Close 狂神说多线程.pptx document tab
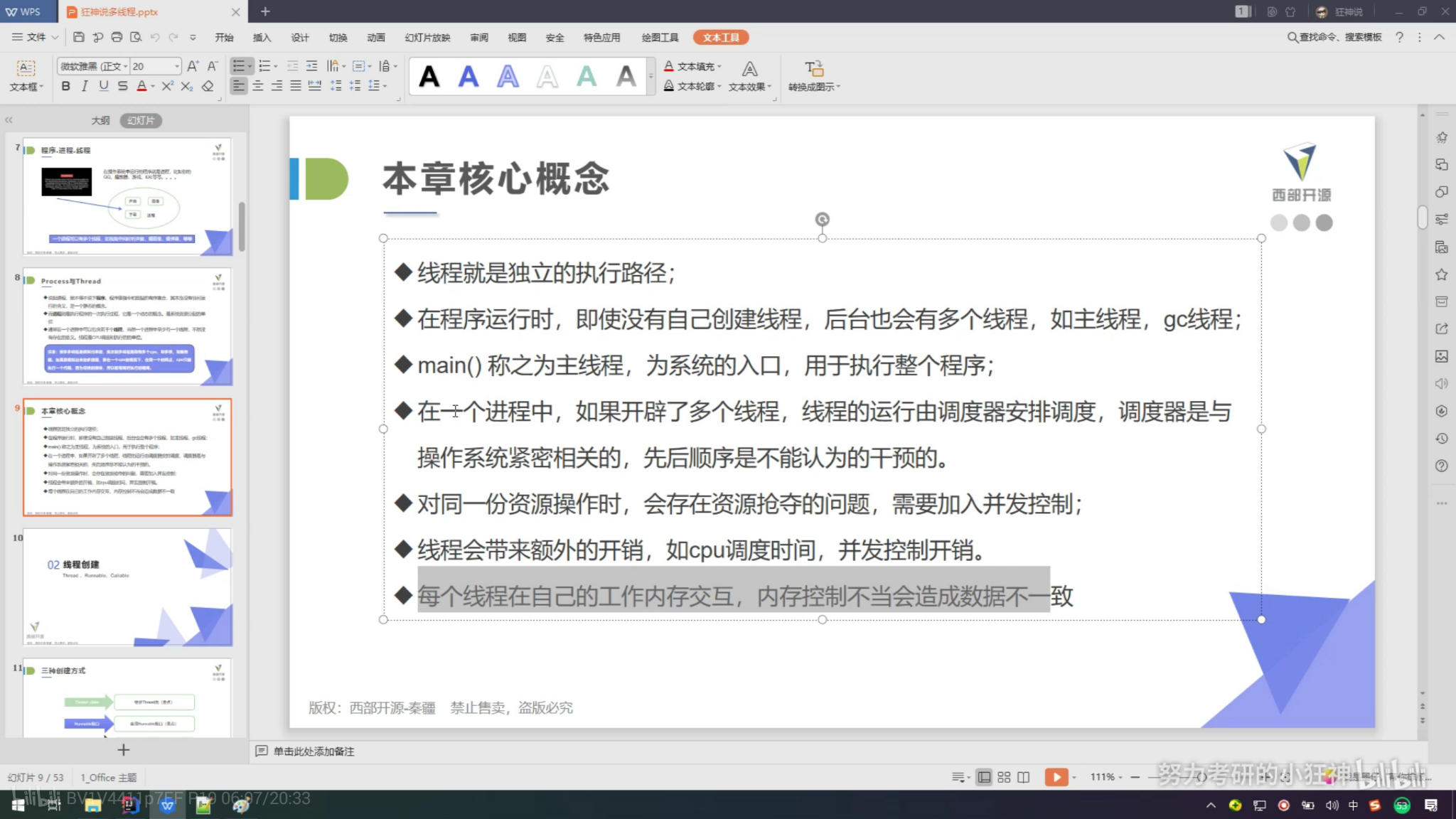This screenshot has height=819, width=1456. pyautogui.click(x=235, y=12)
